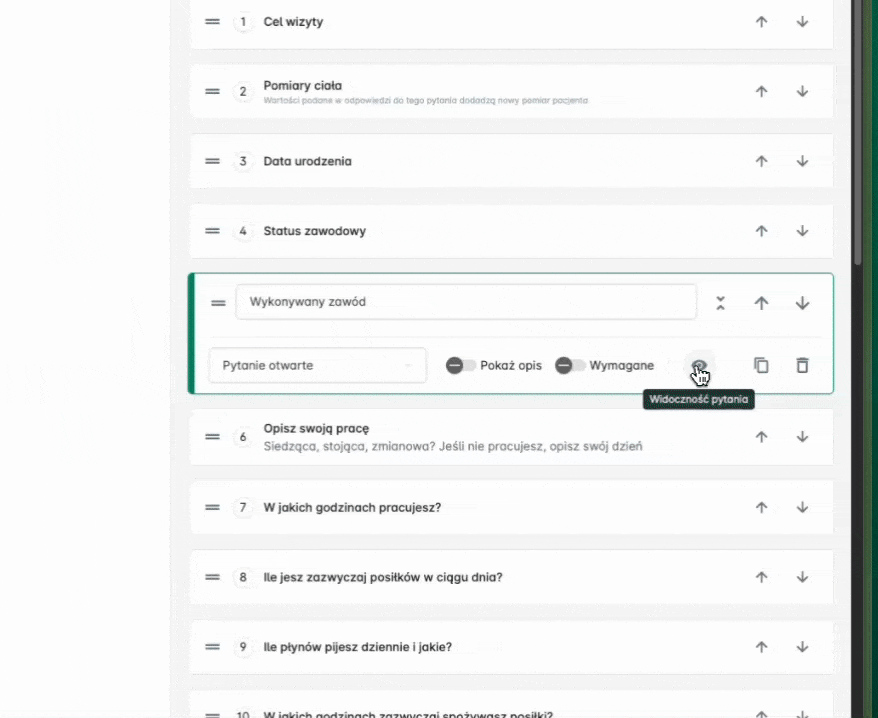Viewport: 878px width, 718px height.
Task: Open the 'Pytanie otwarte' question type dropdown
Action: [317, 365]
